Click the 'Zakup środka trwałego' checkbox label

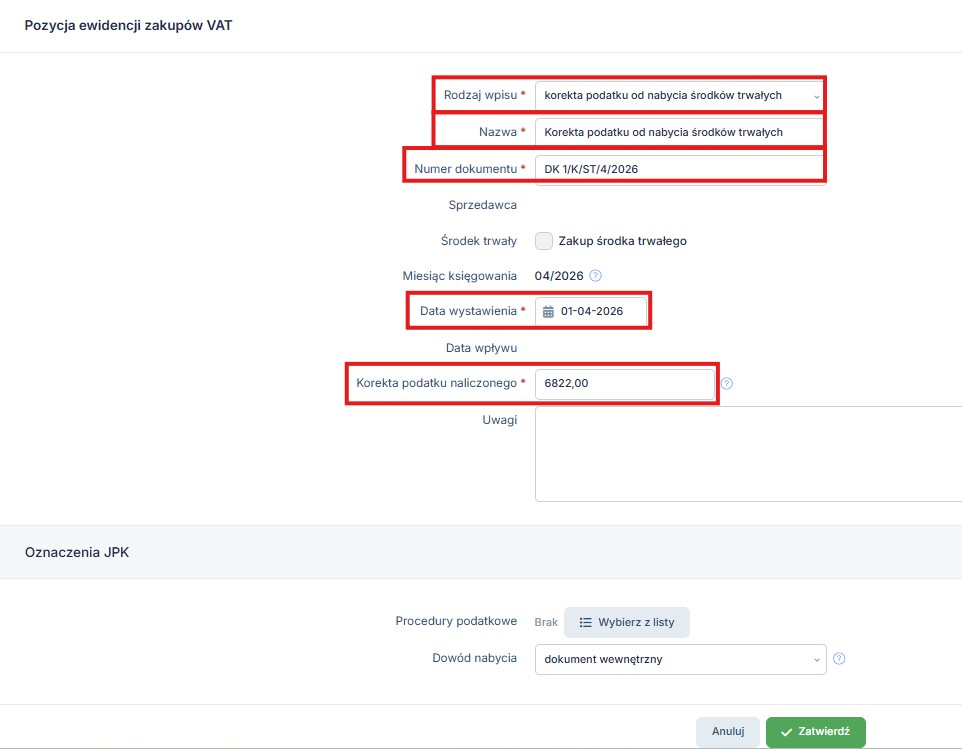pos(622,241)
